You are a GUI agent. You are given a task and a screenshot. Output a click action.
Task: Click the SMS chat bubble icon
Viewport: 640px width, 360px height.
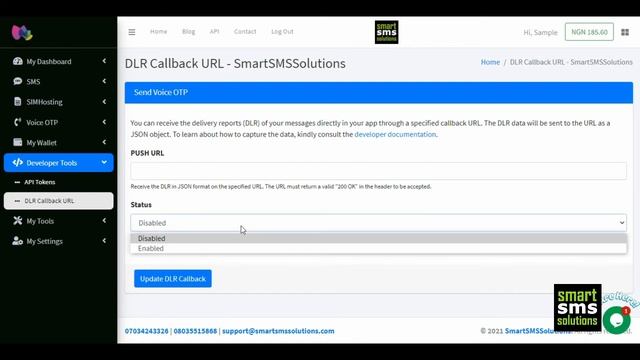[18, 81]
